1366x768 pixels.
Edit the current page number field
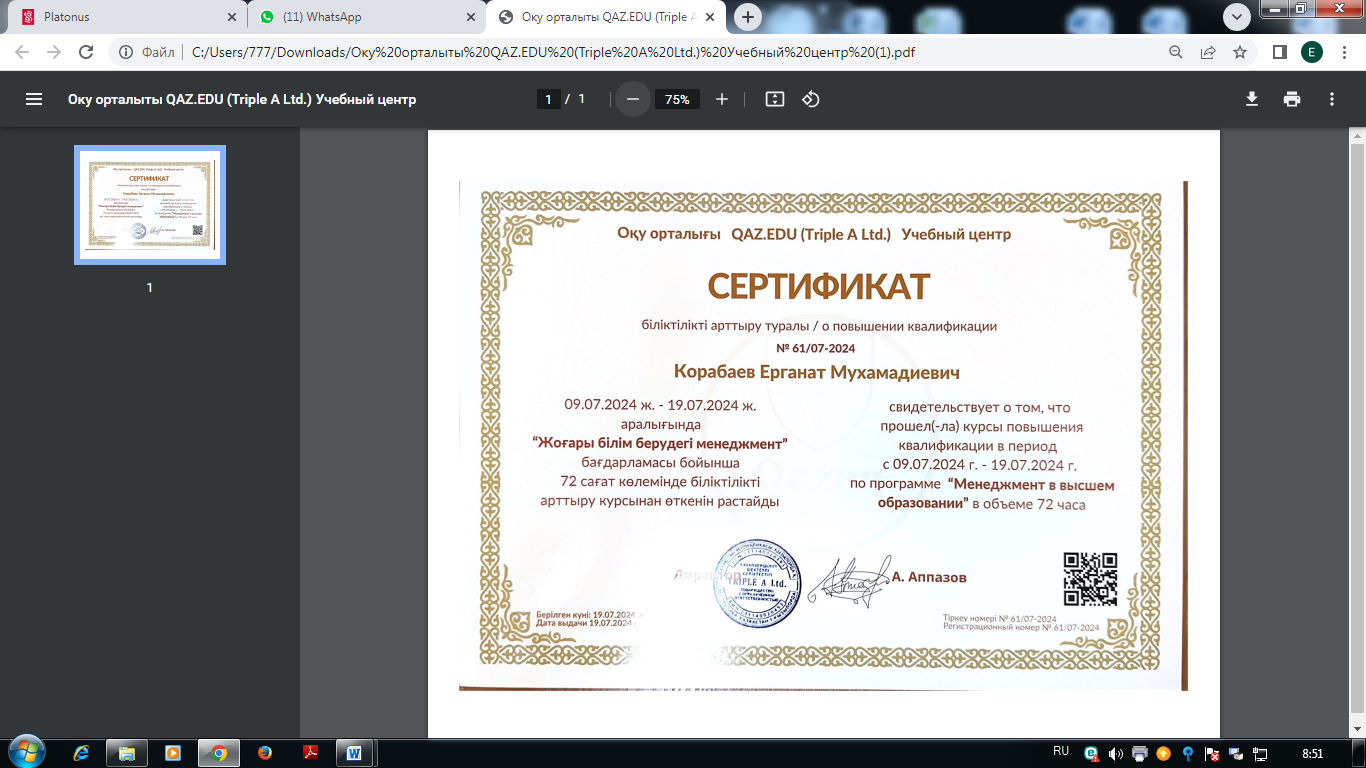coord(548,99)
